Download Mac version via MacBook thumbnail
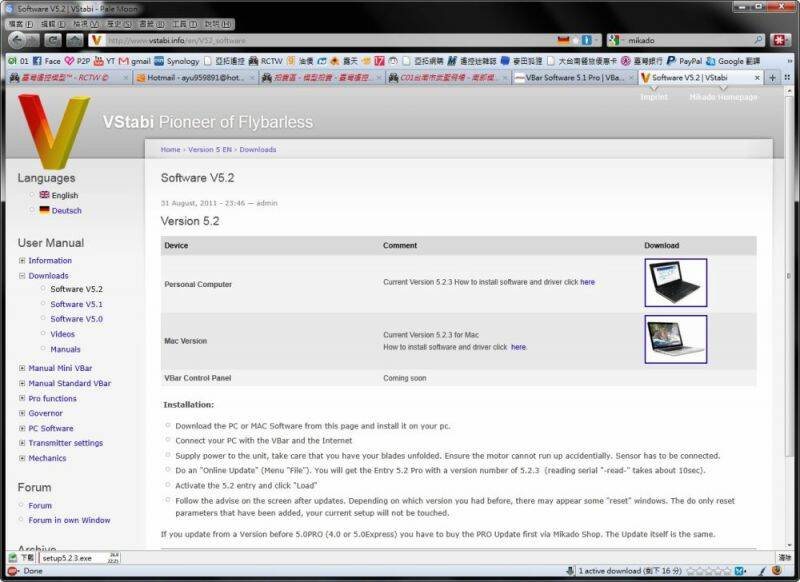Image resolution: width=800 pixels, height=582 pixels. 676,339
